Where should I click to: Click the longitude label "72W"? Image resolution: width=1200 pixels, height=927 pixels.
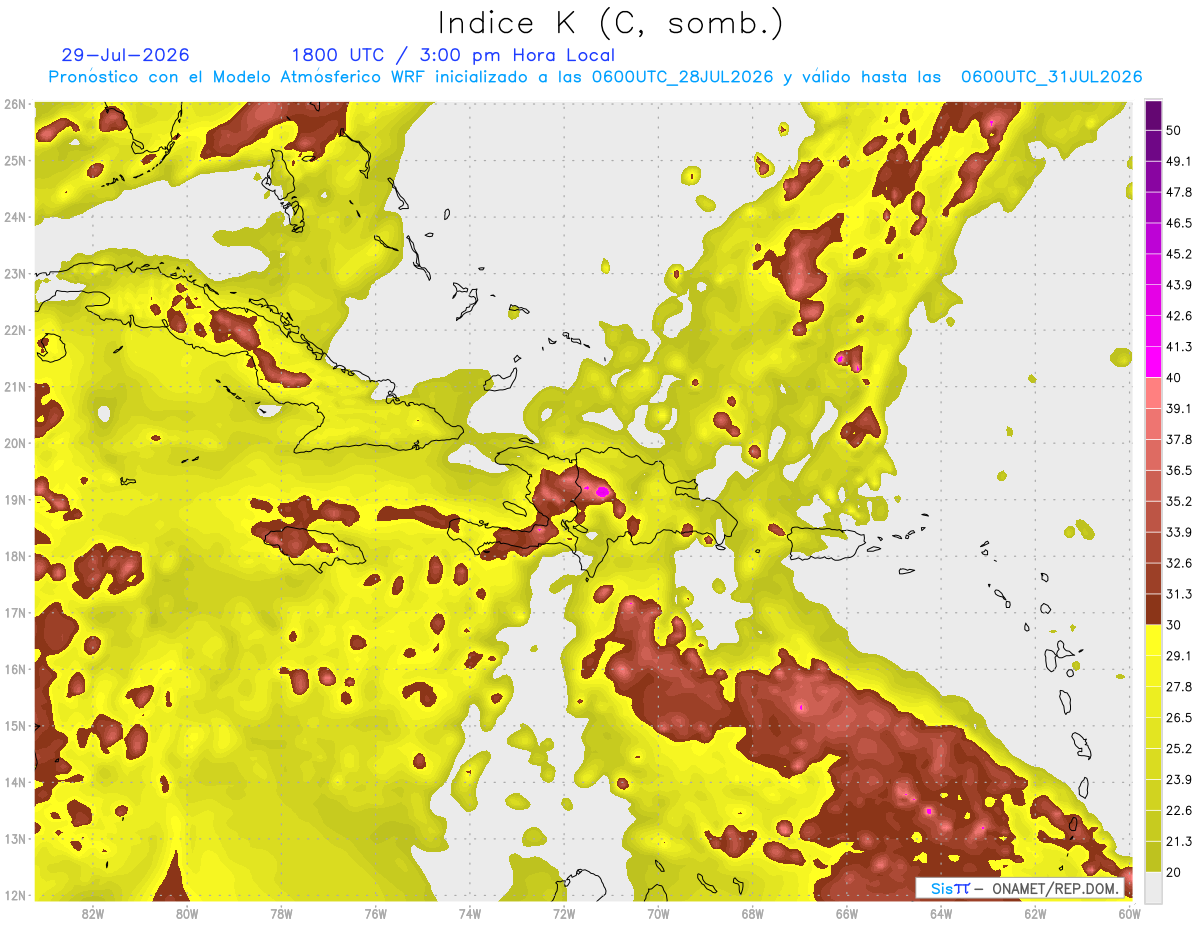563,914
